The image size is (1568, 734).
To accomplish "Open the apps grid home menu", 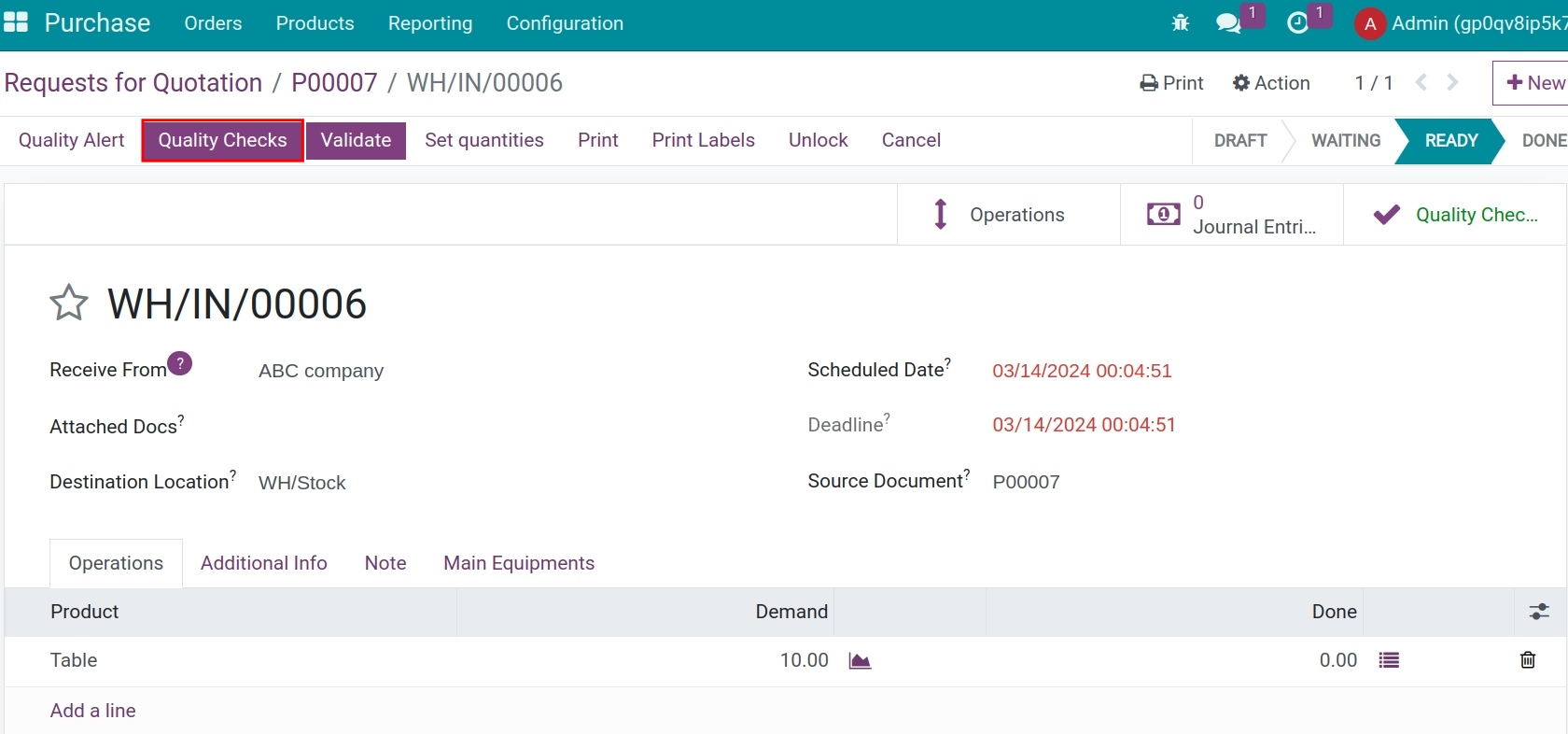I will (16, 22).
